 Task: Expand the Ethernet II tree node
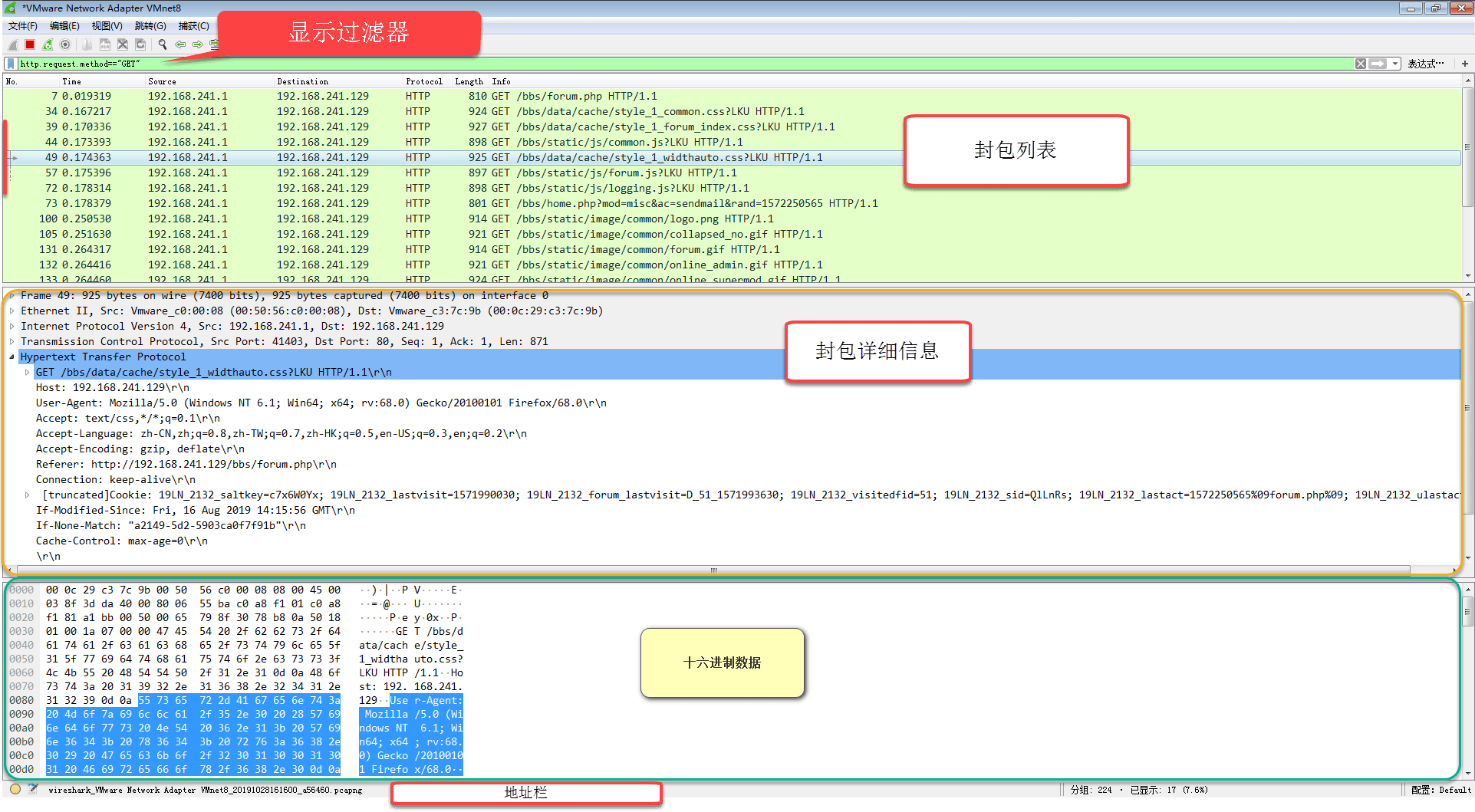coord(12,311)
